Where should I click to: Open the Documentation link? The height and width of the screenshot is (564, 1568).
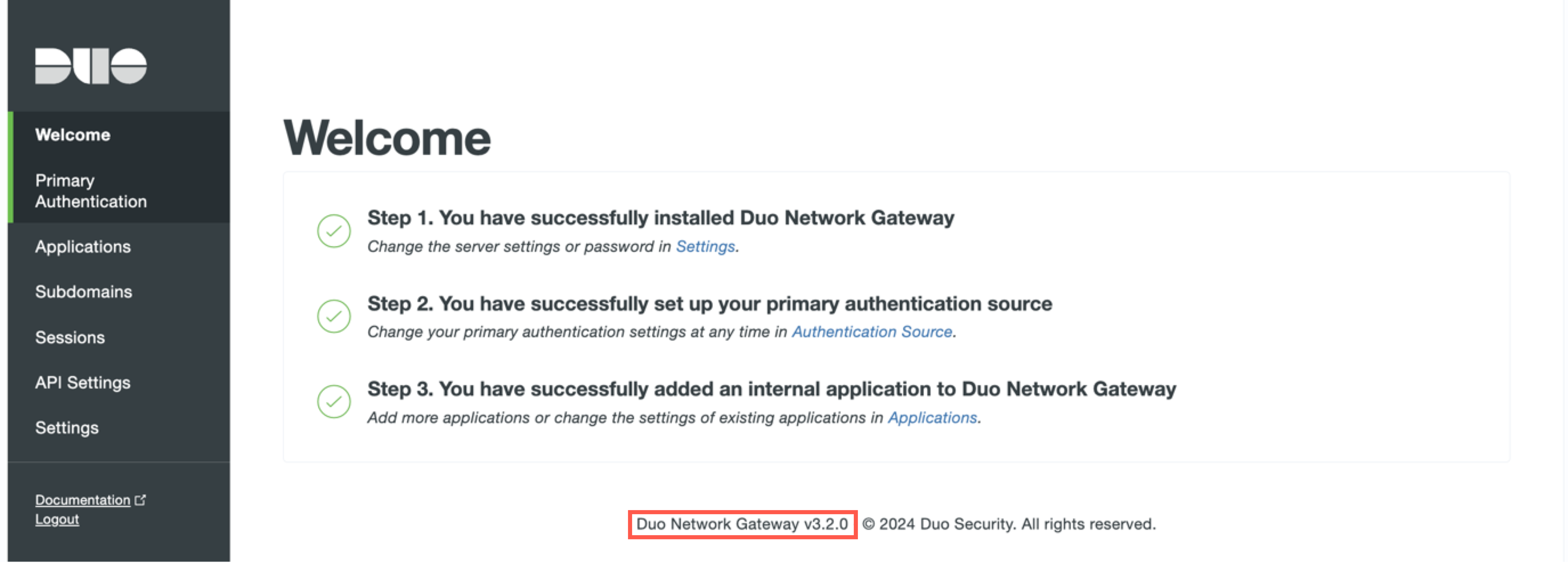(x=83, y=499)
